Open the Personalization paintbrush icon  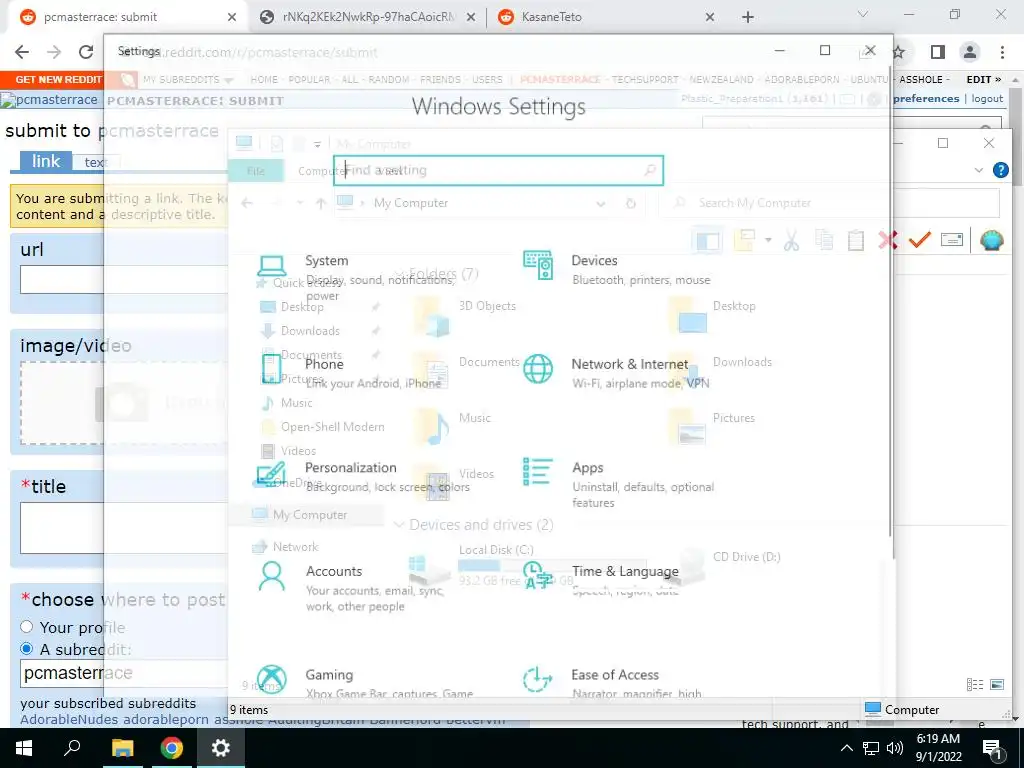pos(272,473)
